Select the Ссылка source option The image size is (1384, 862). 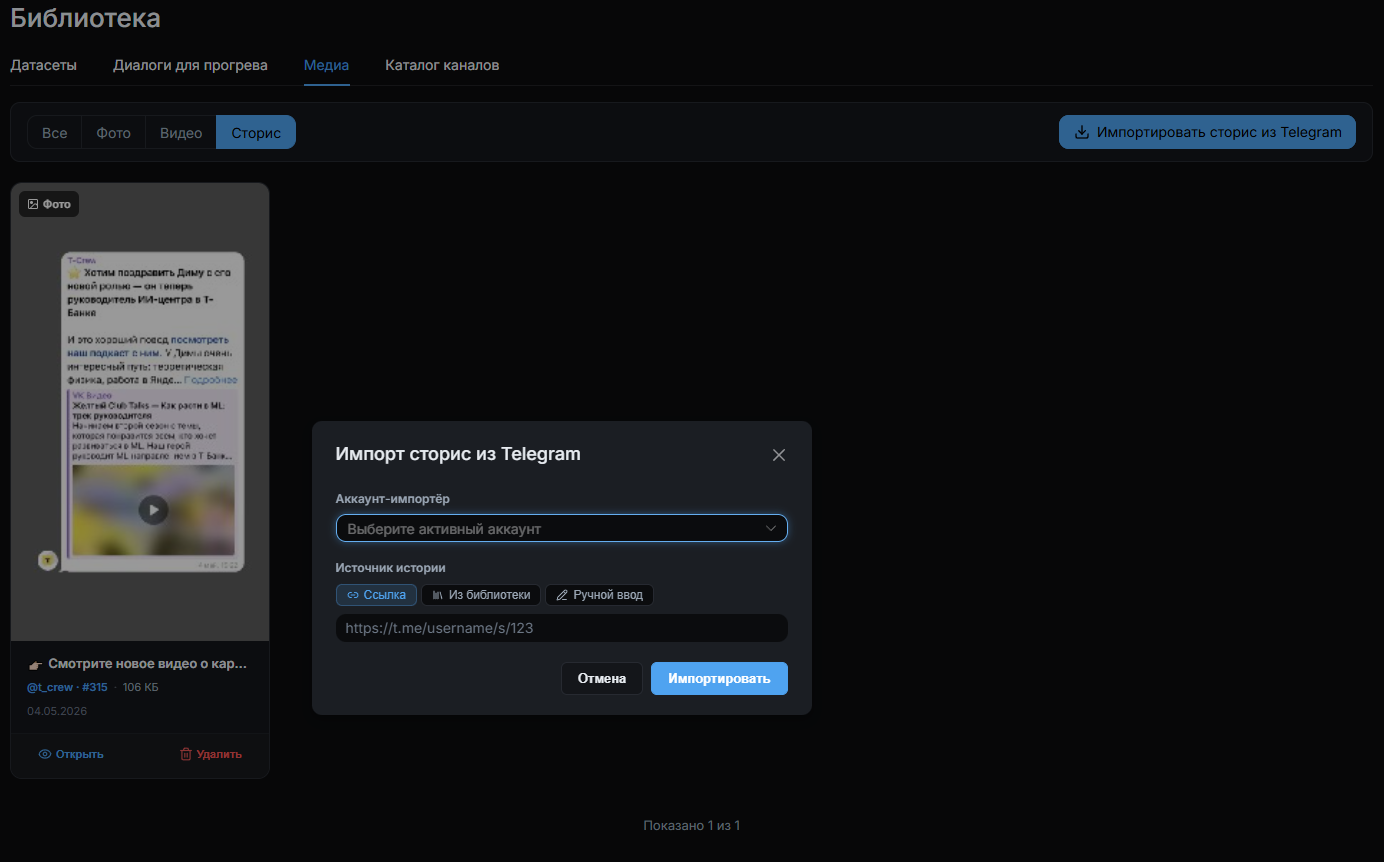click(376, 595)
